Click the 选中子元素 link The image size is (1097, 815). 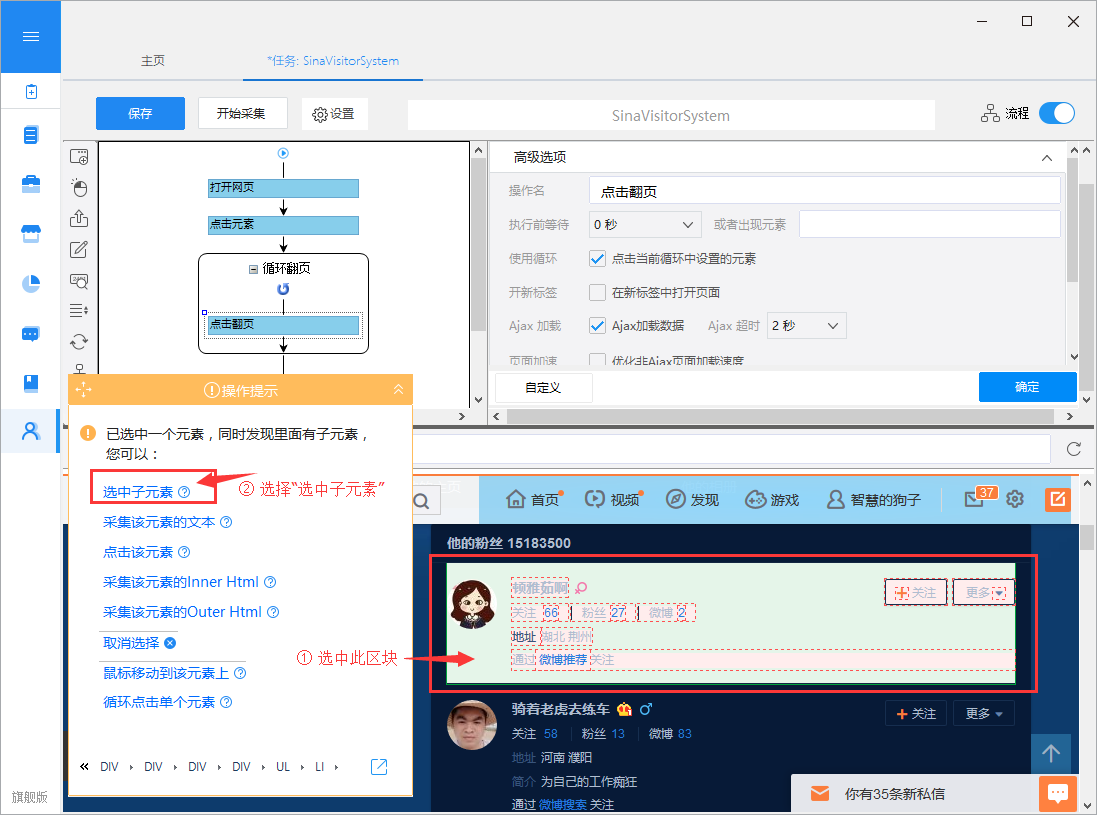coord(138,492)
